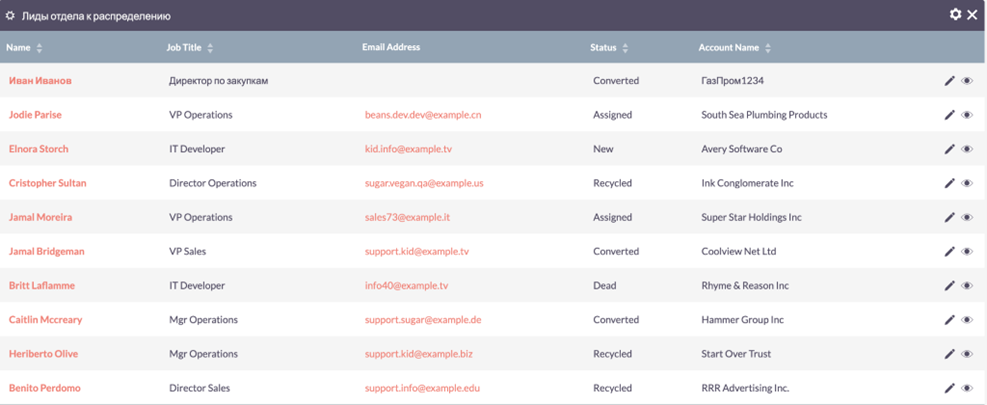Viewport: 987px width, 405px height.
Task: Open email link sales73@example.it
Action: tap(407, 218)
